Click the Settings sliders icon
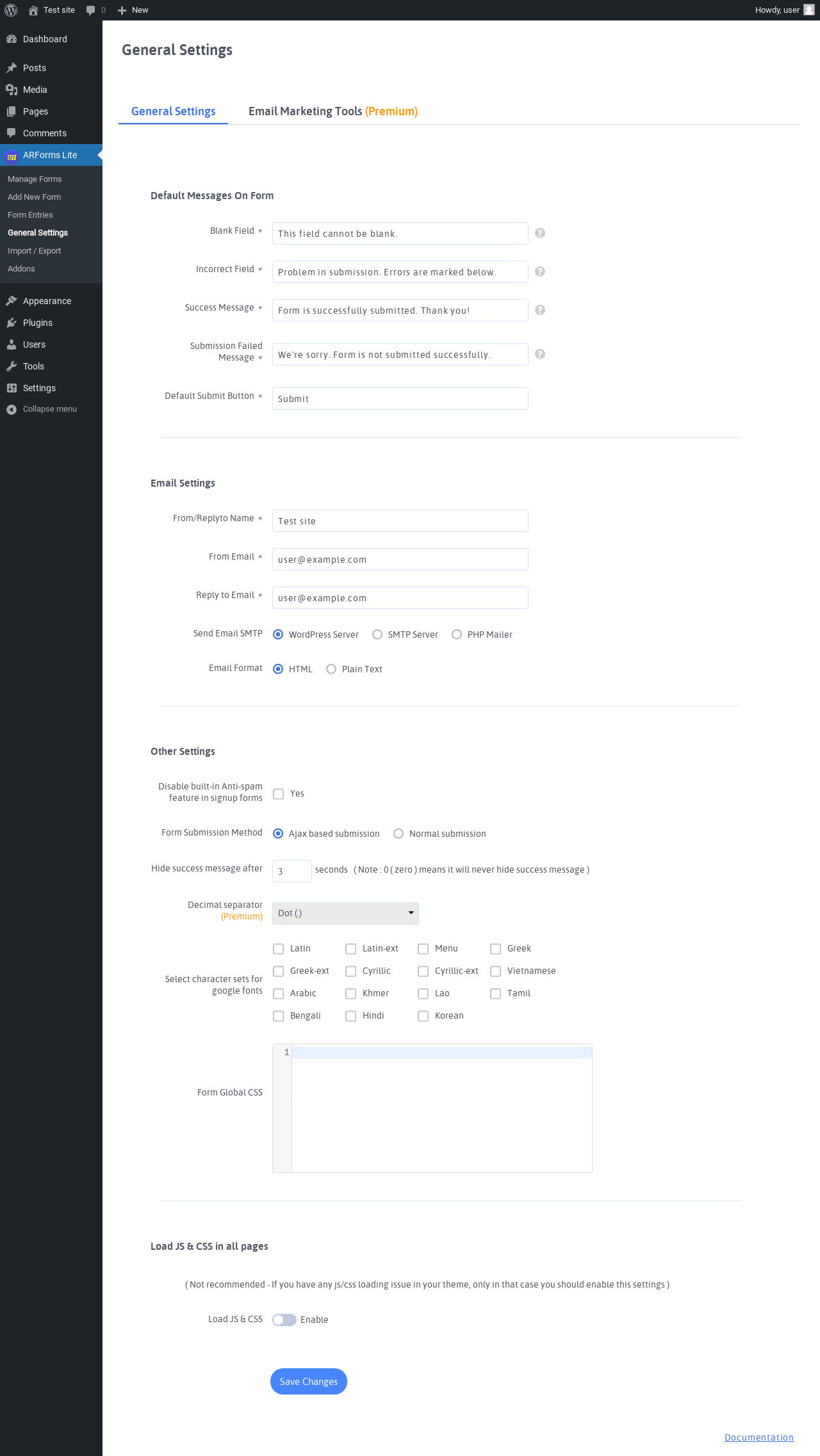The width and height of the screenshot is (820, 1456). pos(12,388)
